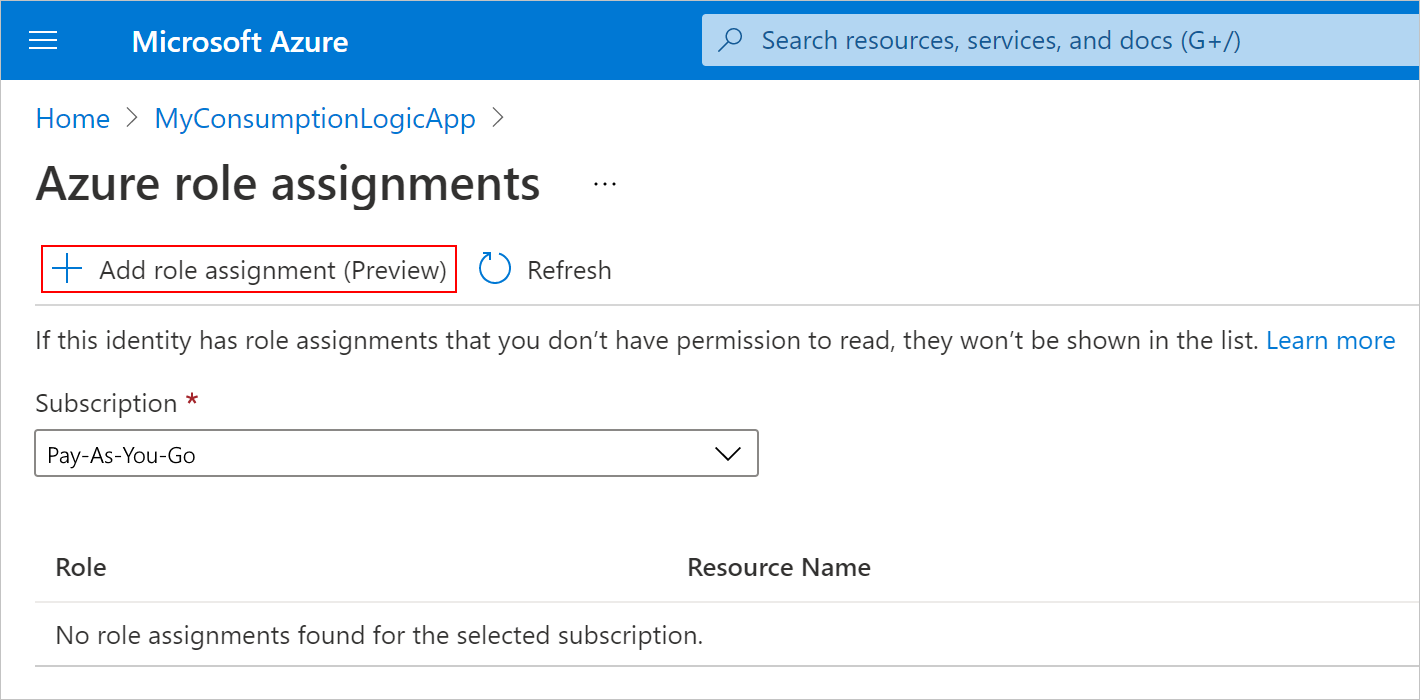Click the No role assignments found row
The width and height of the screenshot is (1420, 700).
pos(379,635)
